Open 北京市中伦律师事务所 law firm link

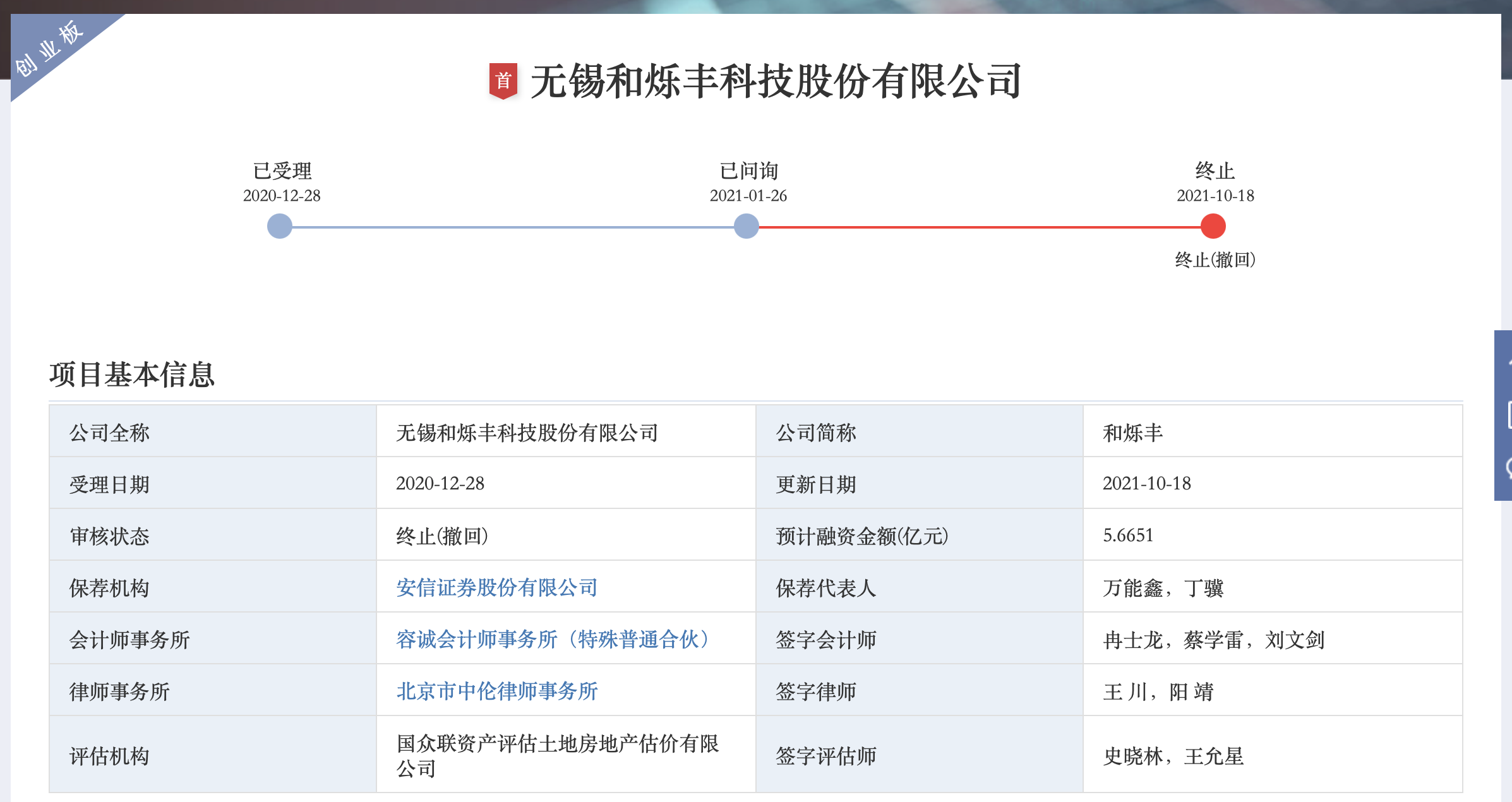tap(496, 691)
